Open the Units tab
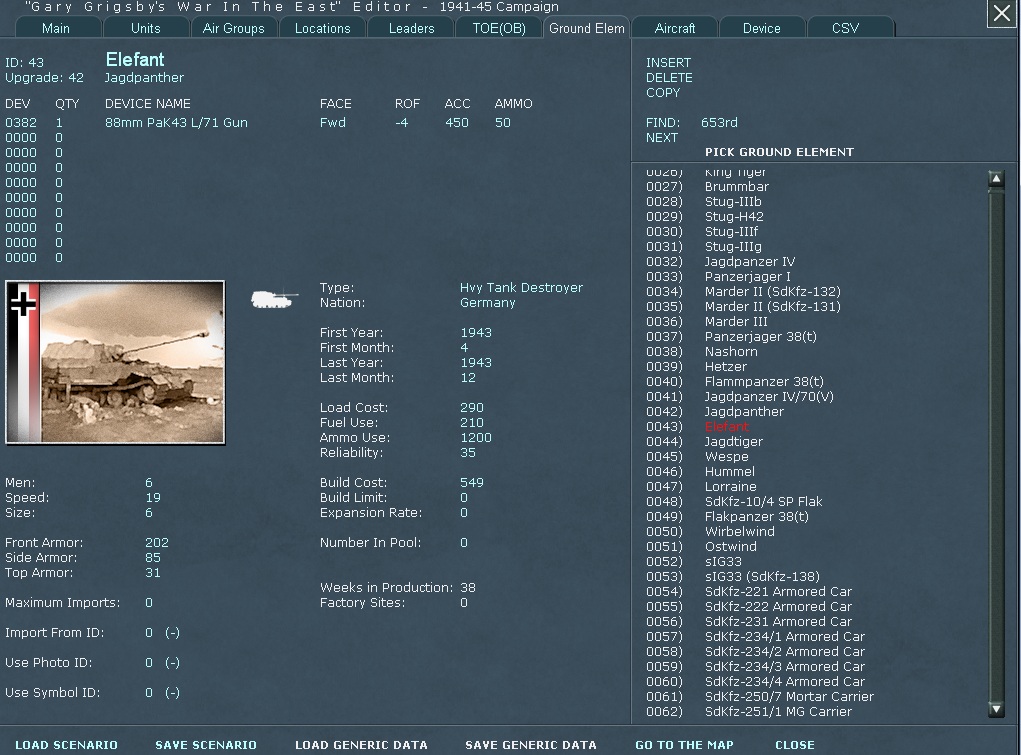 (145, 28)
